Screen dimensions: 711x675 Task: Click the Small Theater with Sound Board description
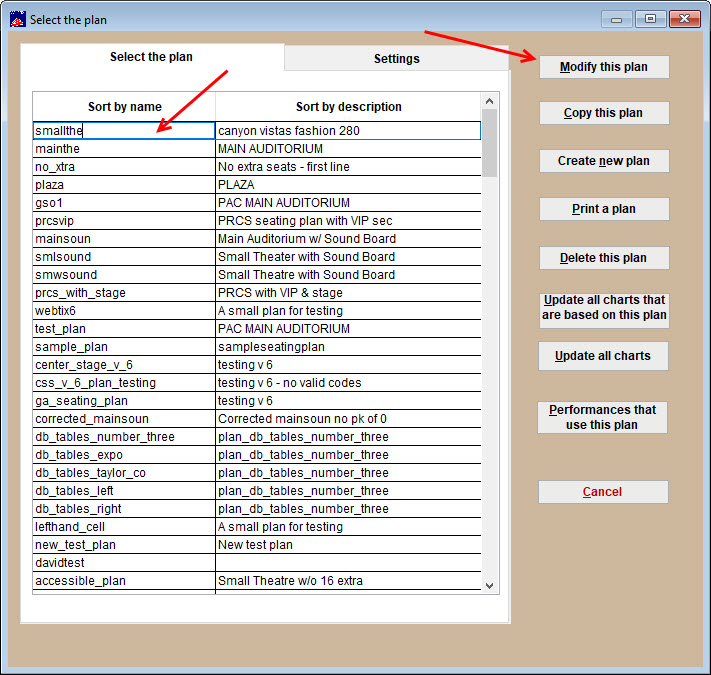click(348, 257)
